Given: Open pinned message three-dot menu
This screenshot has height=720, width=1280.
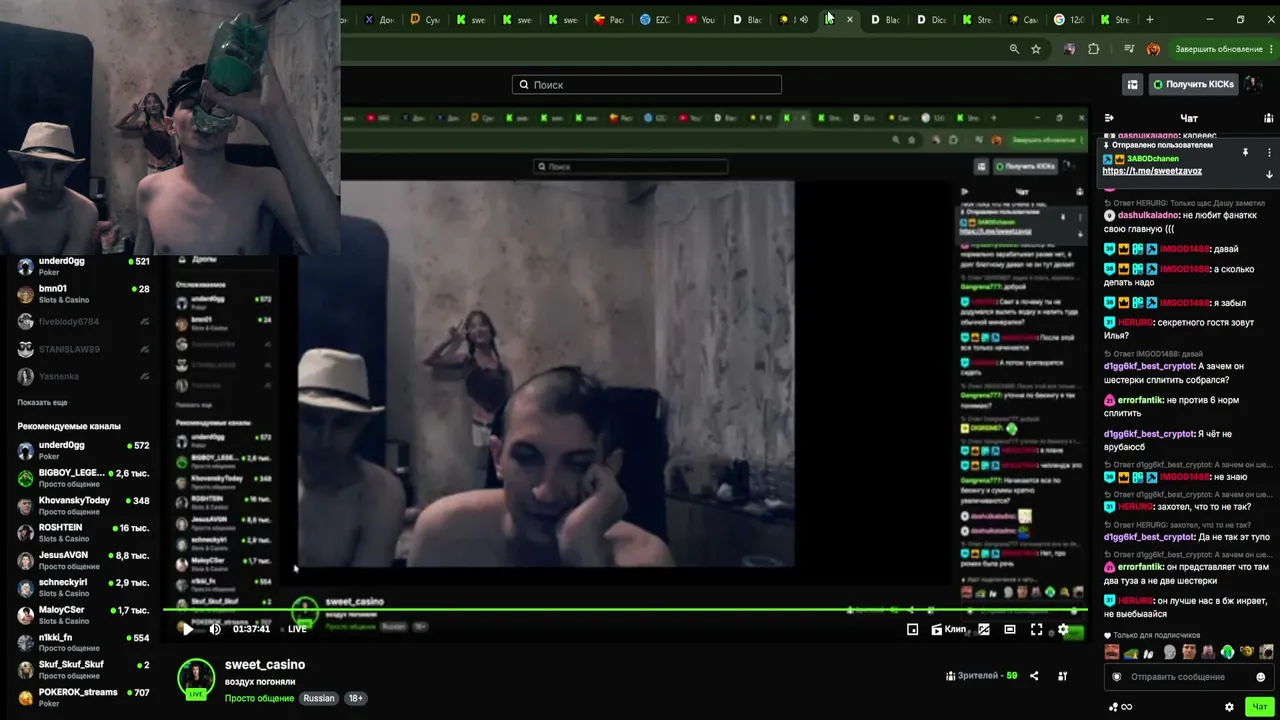Looking at the screenshot, I should click(1269, 153).
